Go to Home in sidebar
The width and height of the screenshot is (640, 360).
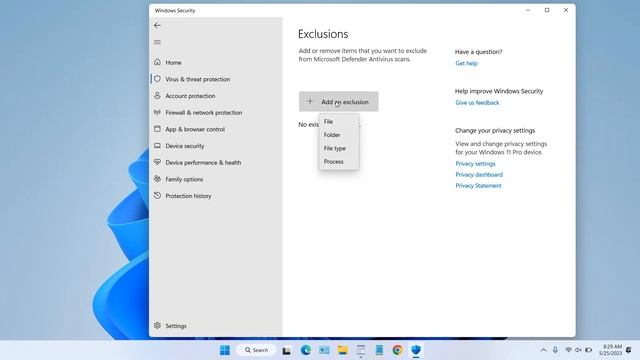point(173,62)
